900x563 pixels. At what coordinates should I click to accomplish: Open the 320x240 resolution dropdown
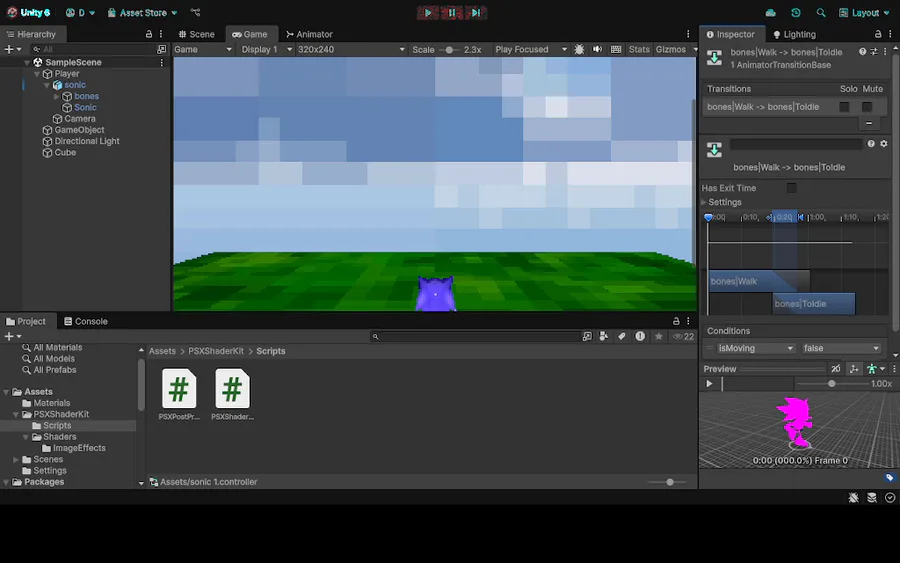tap(351, 49)
